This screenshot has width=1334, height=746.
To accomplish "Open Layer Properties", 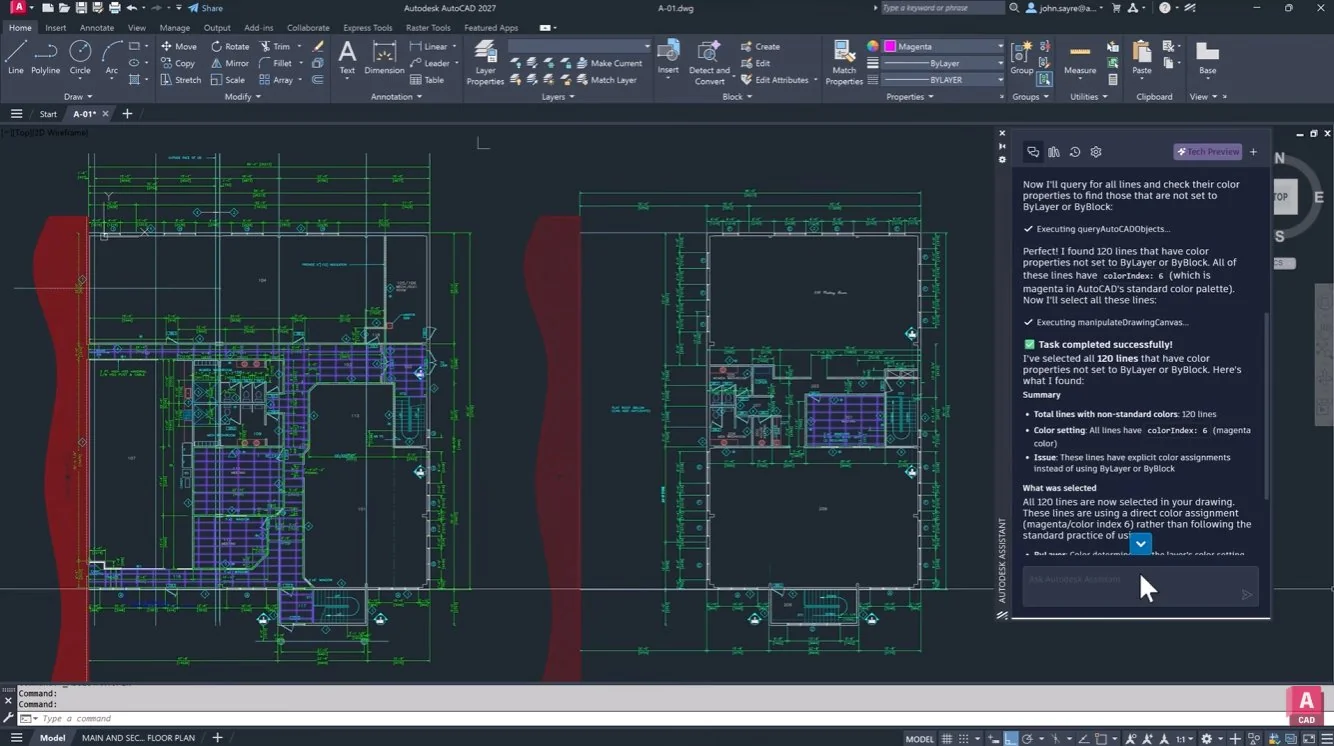I will point(485,63).
